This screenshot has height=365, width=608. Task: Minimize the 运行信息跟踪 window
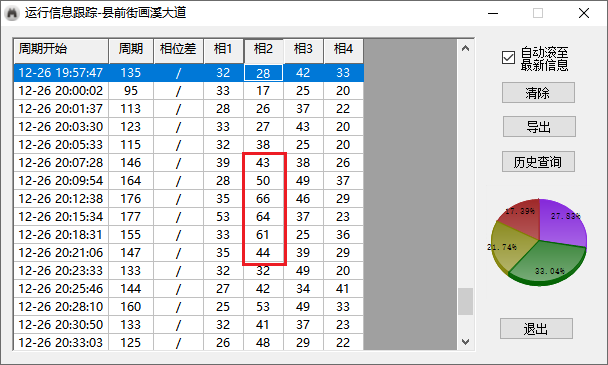click(493, 13)
